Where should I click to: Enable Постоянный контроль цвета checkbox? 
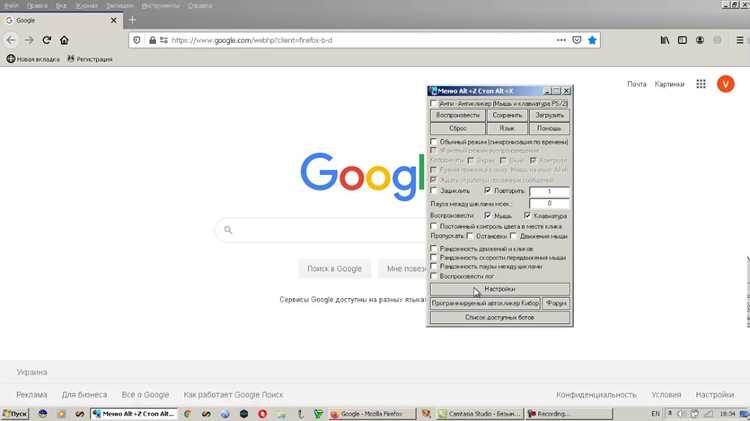point(433,226)
